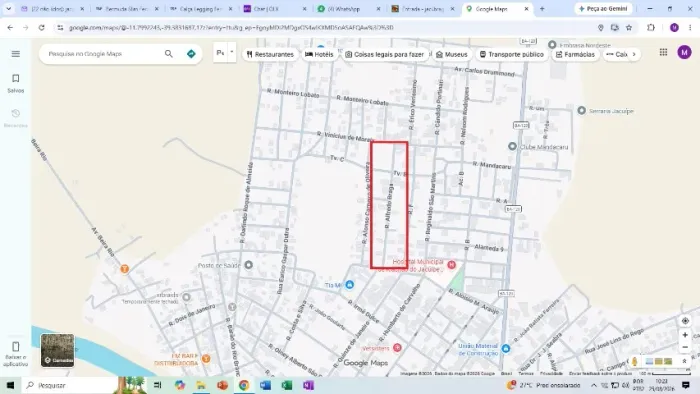This screenshot has width=700, height=394.
Task: Click Clube Mandacaru map marker
Action: (x=512, y=146)
